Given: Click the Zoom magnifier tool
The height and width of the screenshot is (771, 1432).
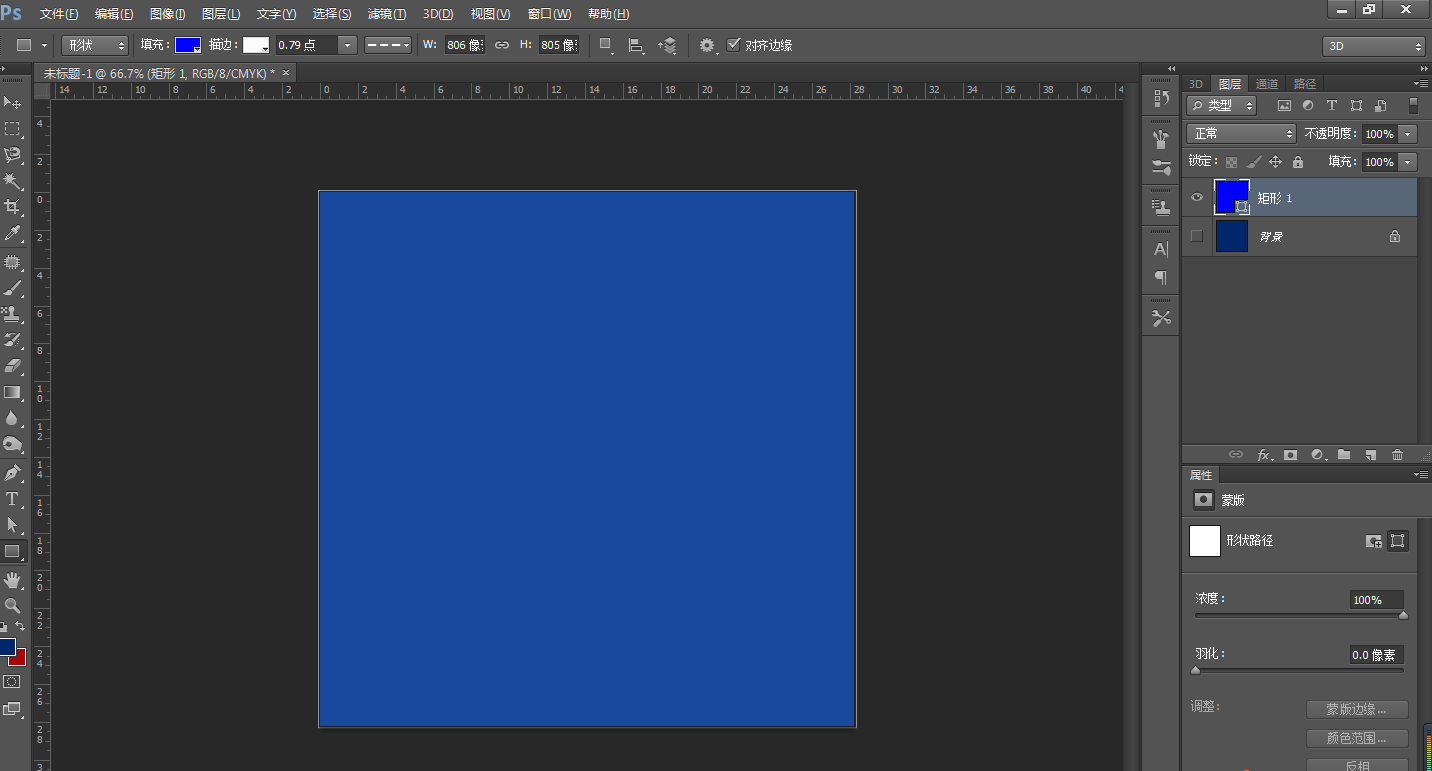Looking at the screenshot, I should click(x=13, y=605).
